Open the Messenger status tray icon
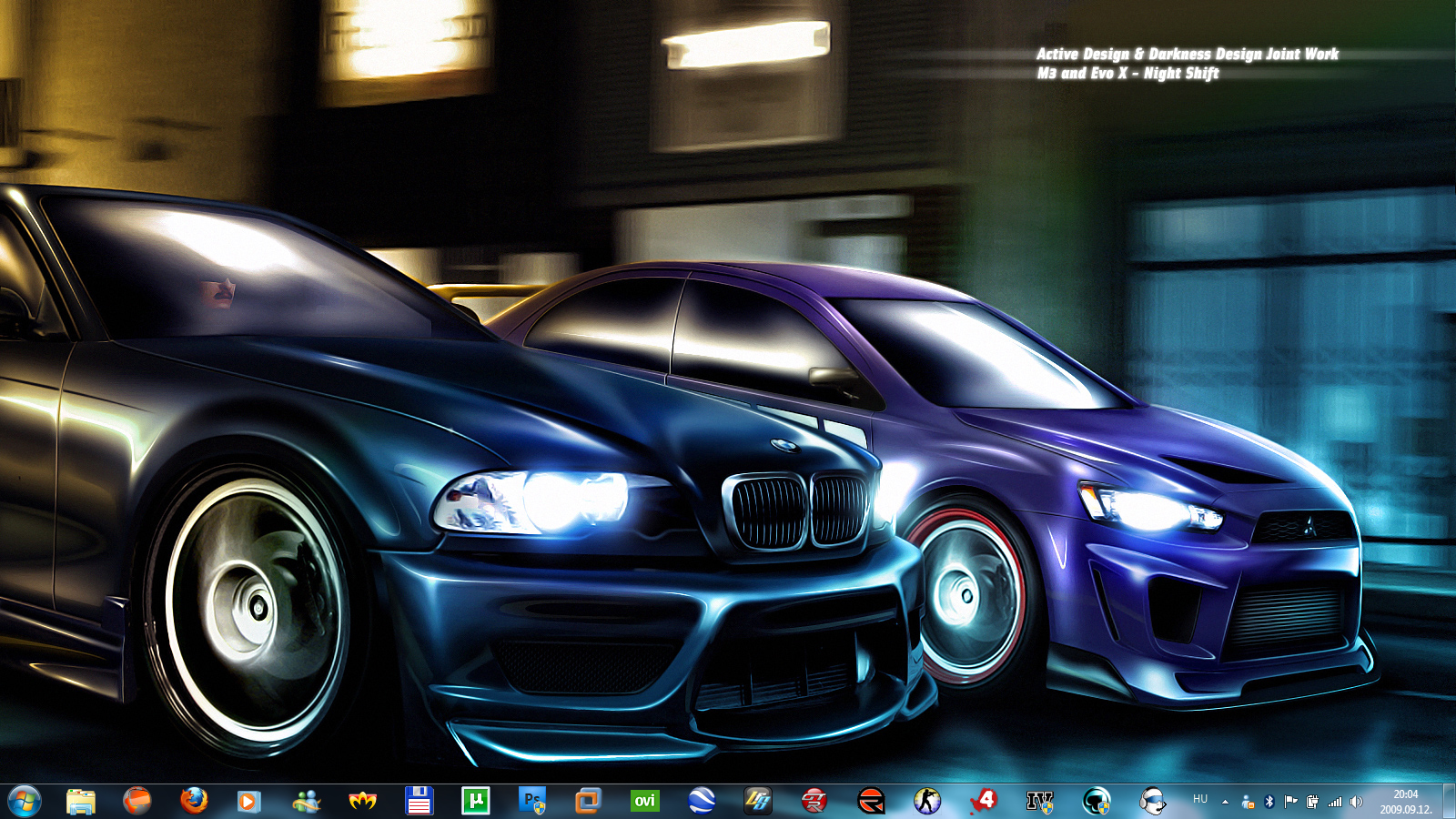The height and width of the screenshot is (819, 1456). 1248,802
